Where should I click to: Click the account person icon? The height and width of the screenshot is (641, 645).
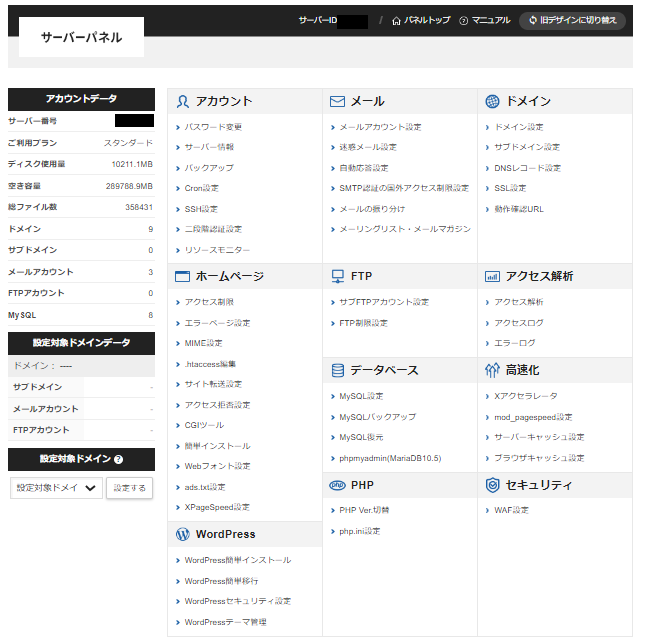(x=182, y=101)
